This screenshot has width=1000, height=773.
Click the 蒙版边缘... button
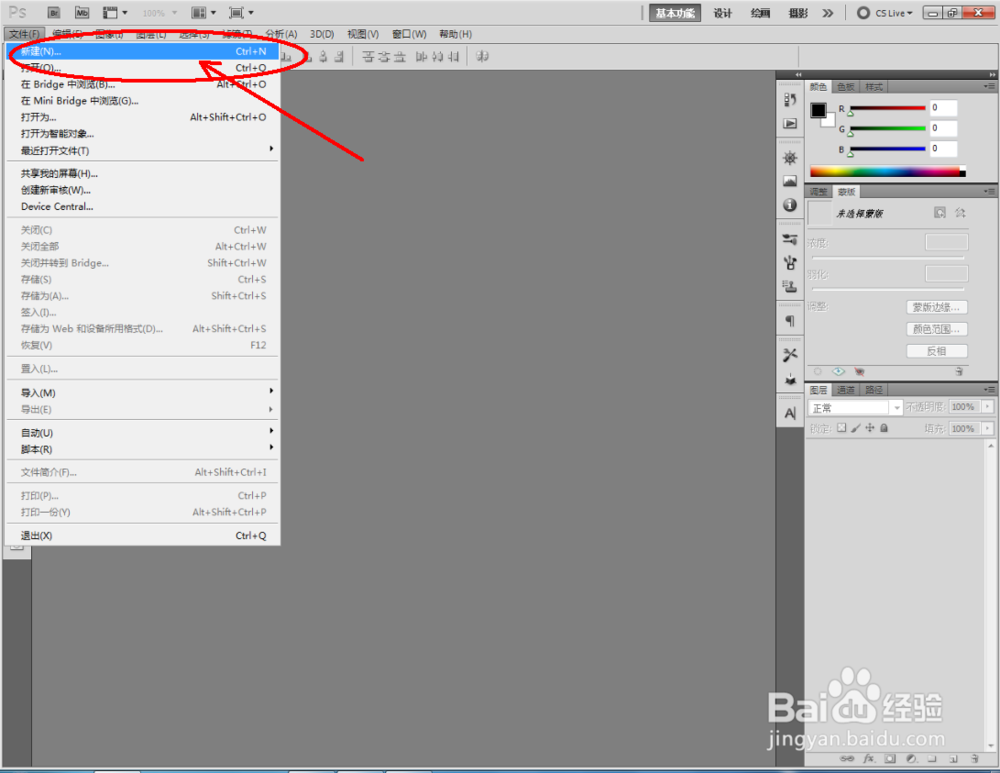[936, 307]
